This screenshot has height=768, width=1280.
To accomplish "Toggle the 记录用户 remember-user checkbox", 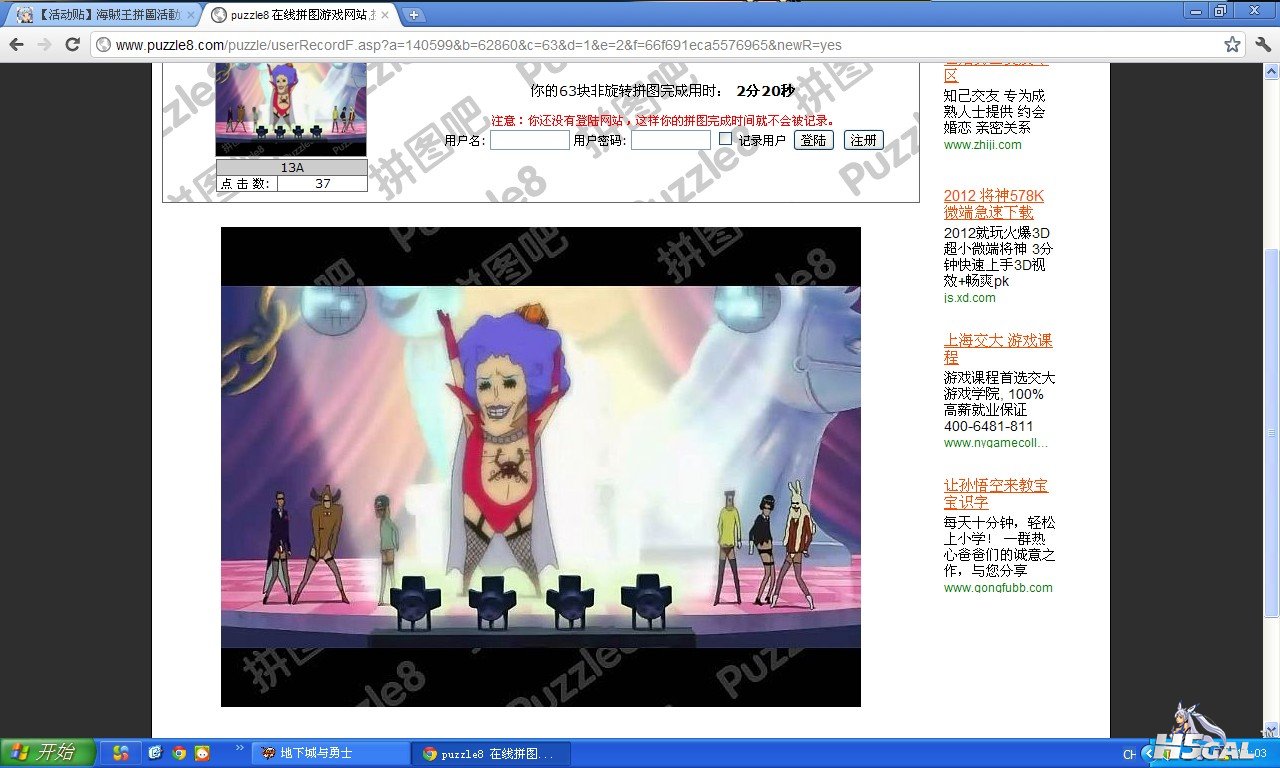I will coord(725,139).
